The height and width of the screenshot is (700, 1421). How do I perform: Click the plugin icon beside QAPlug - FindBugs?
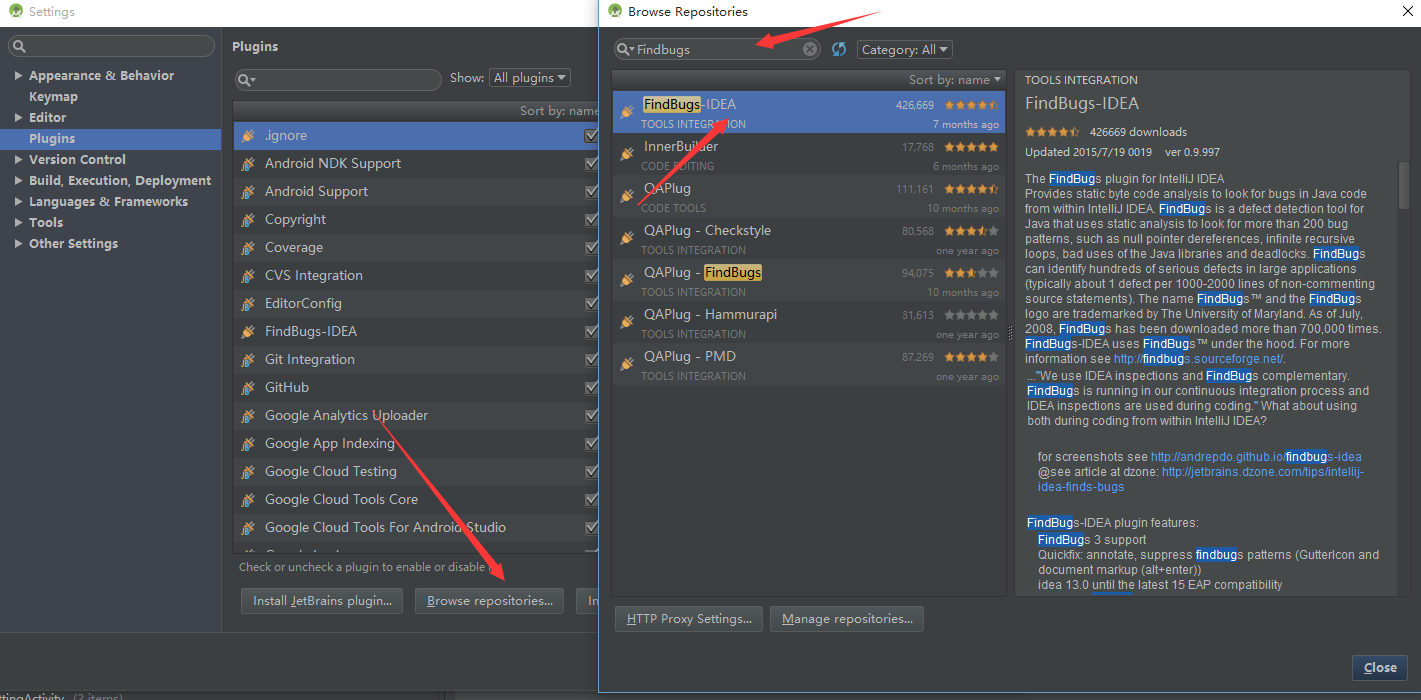pos(627,280)
